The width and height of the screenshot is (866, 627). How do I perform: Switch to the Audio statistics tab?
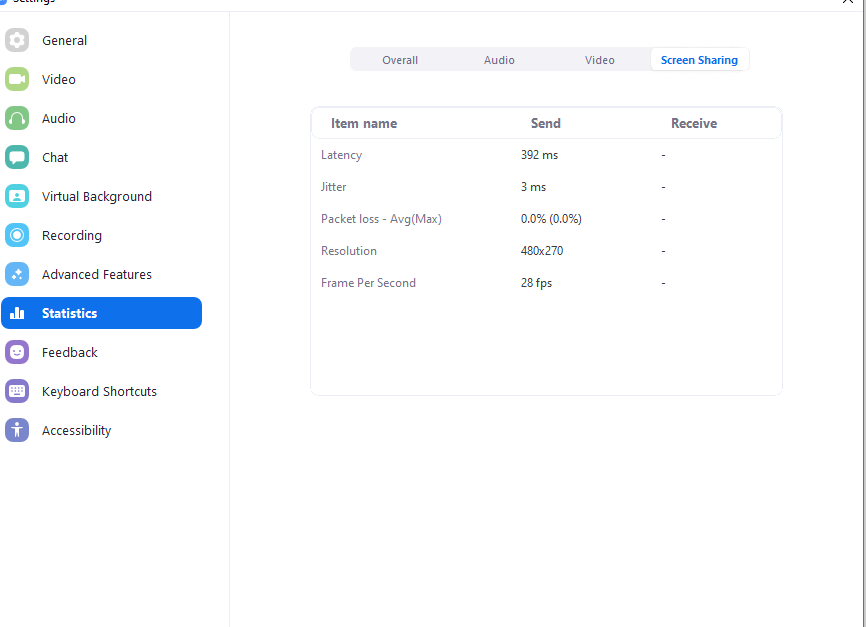coord(499,60)
